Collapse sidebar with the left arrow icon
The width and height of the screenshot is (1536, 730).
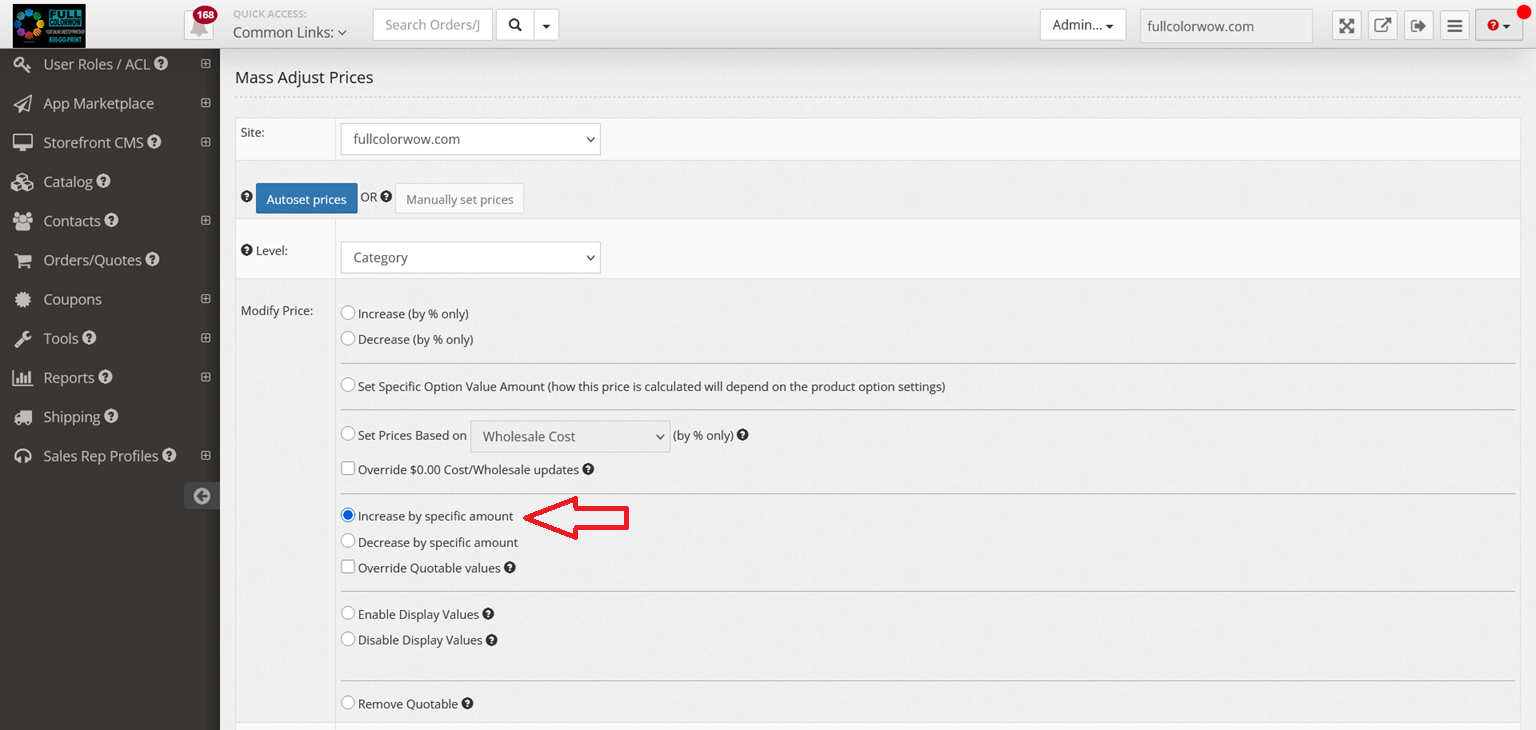[202, 496]
